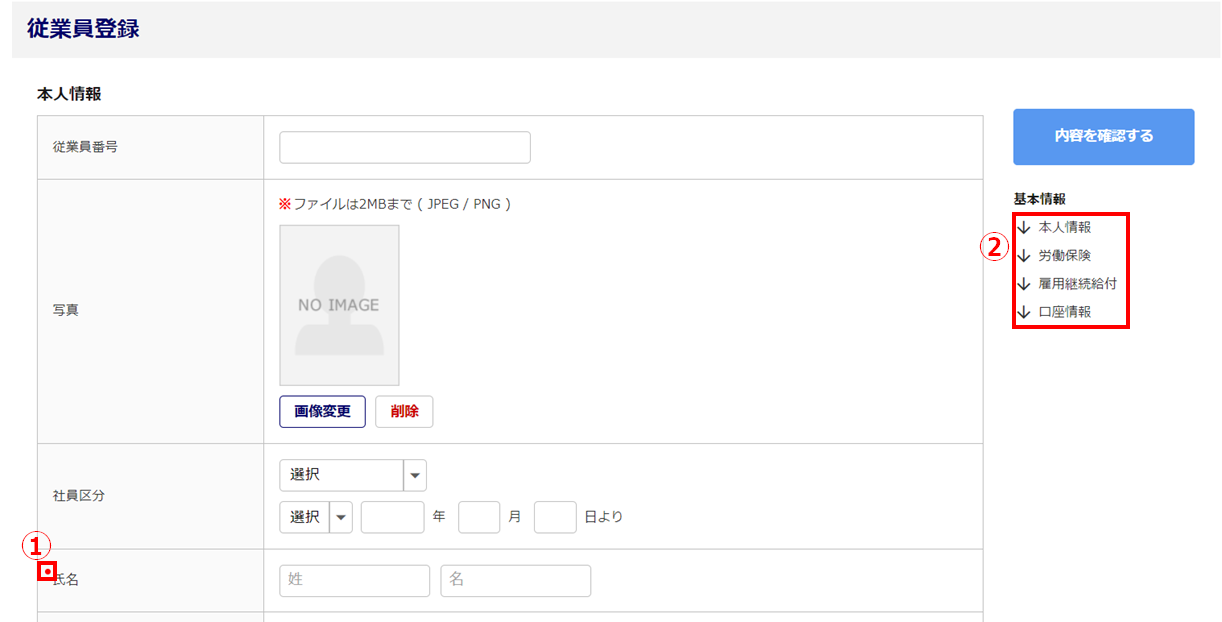Image resolution: width=1222 pixels, height=622 pixels.
Task: Open the 社員区分 選択 dropdown
Action: tap(353, 475)
